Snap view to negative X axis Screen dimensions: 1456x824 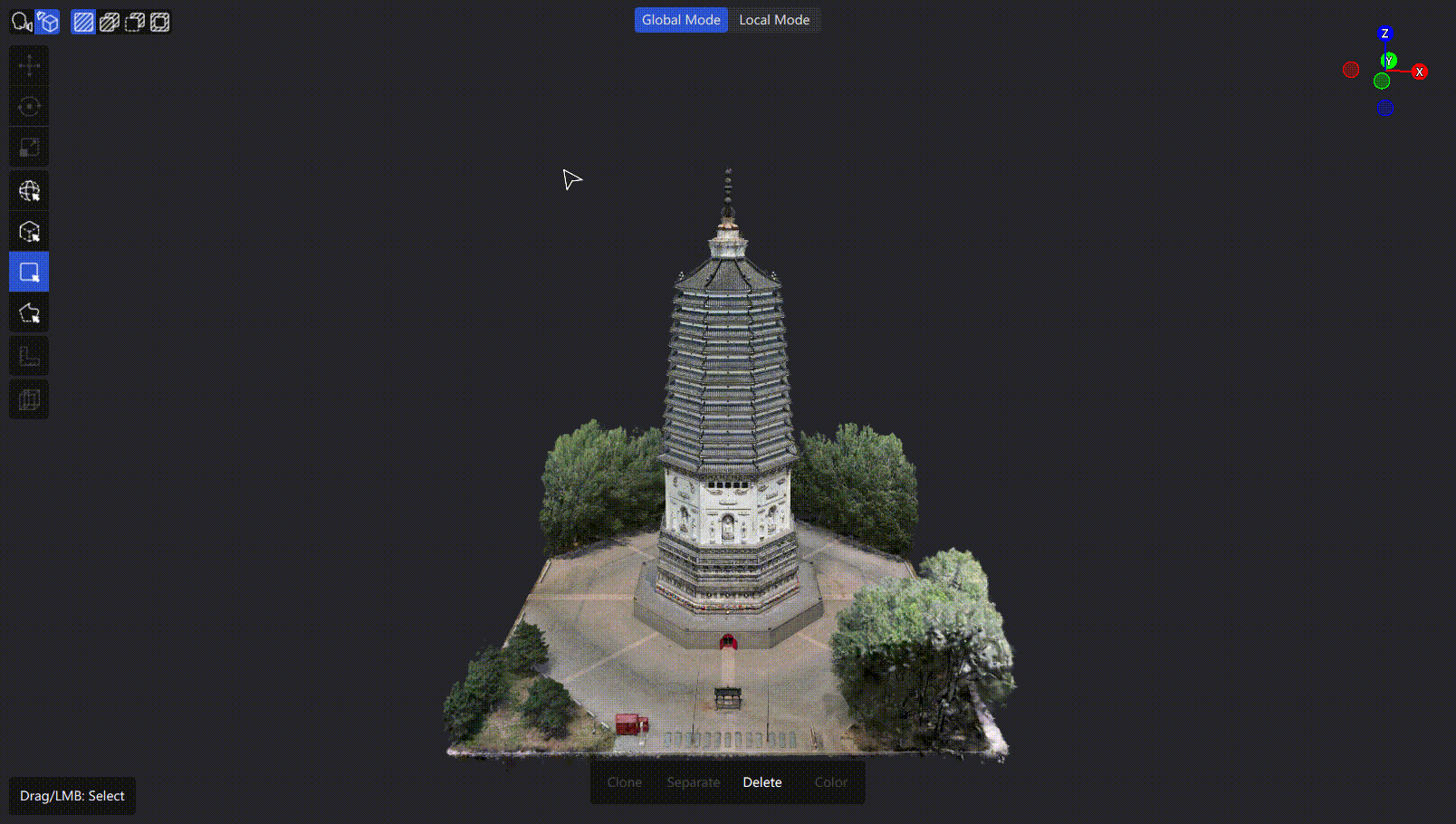click(x=1351, y=70)
